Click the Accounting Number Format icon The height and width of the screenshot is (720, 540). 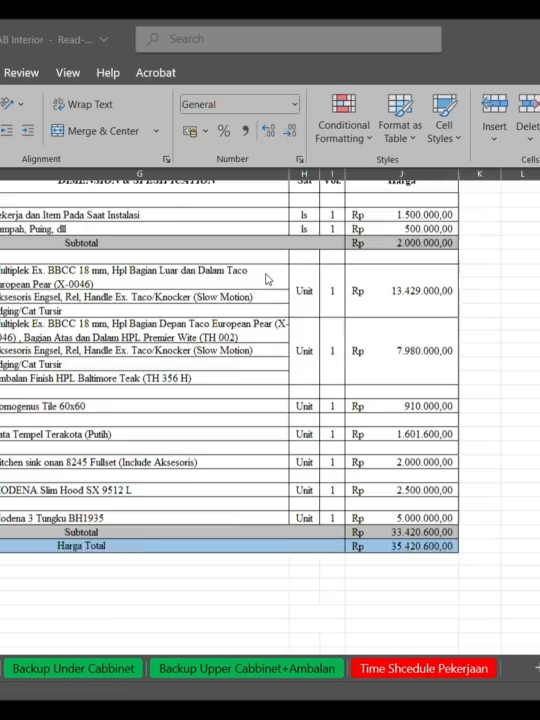191,131
